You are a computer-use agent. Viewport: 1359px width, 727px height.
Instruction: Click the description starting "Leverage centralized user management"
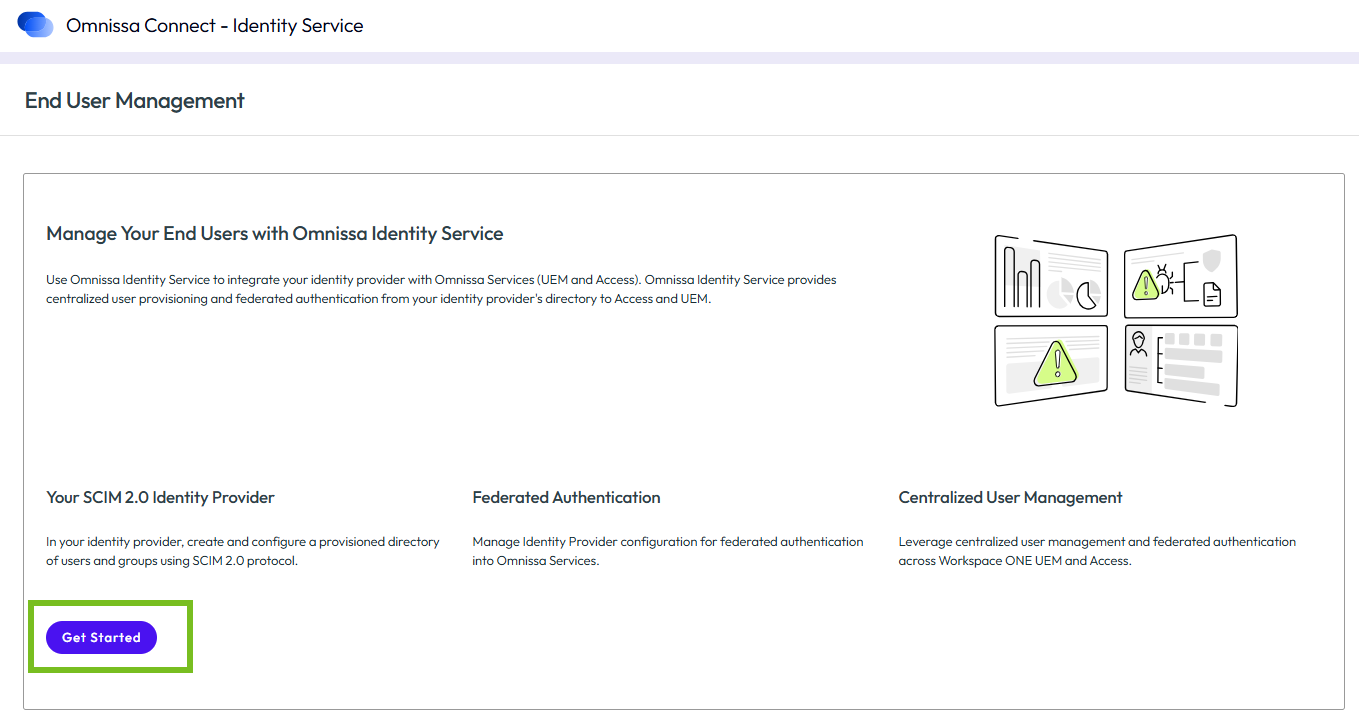(x=1097, y=551)
